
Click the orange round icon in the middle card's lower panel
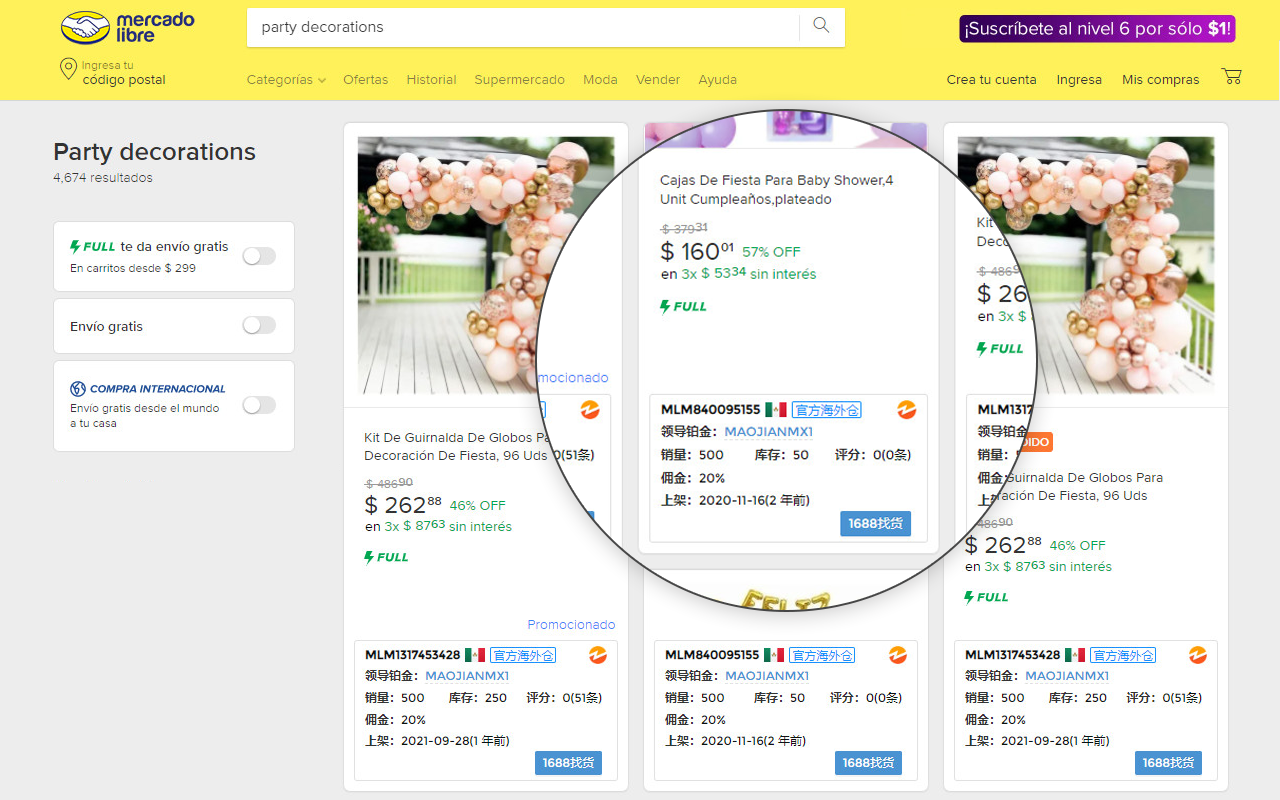(897, 655)
